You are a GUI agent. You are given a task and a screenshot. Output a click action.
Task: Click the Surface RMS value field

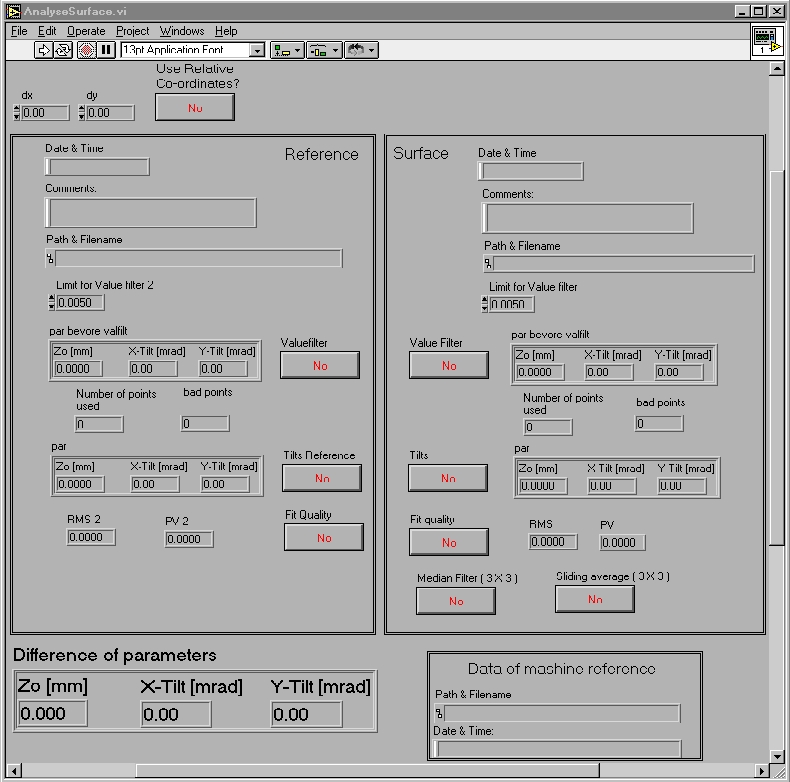tap(553, 542)
